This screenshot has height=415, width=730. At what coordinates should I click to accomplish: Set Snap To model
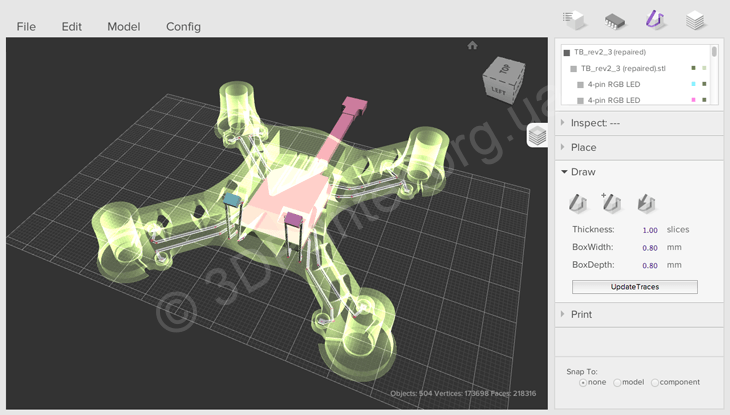tap(617, 383)
